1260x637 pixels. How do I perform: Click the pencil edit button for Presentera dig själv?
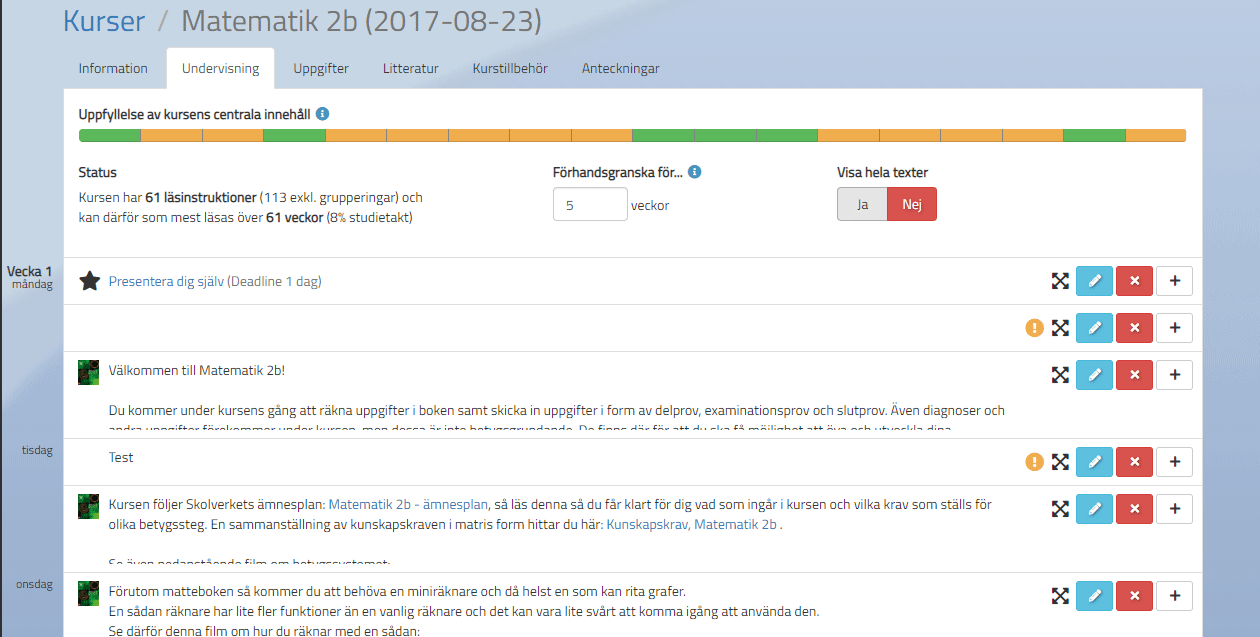click(1094, 282)
